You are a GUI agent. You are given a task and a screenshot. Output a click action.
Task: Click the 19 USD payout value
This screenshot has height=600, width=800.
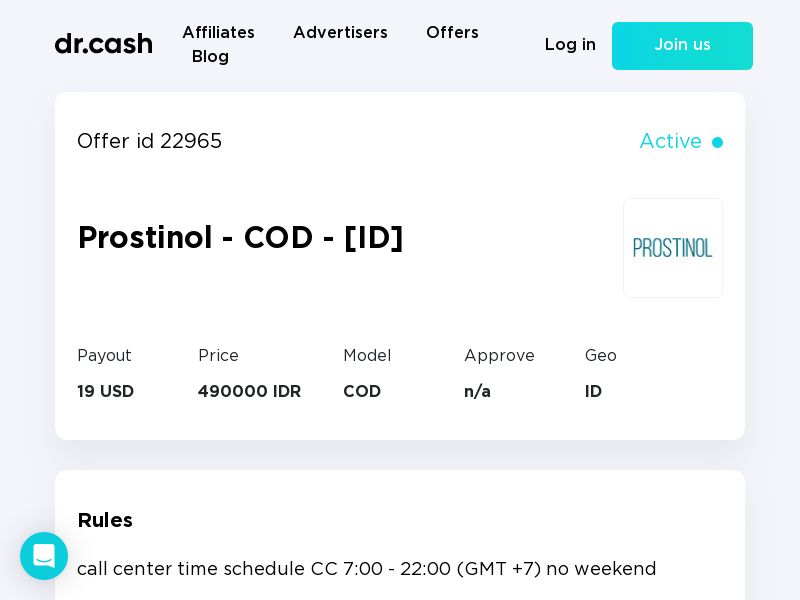coord(105,392)
